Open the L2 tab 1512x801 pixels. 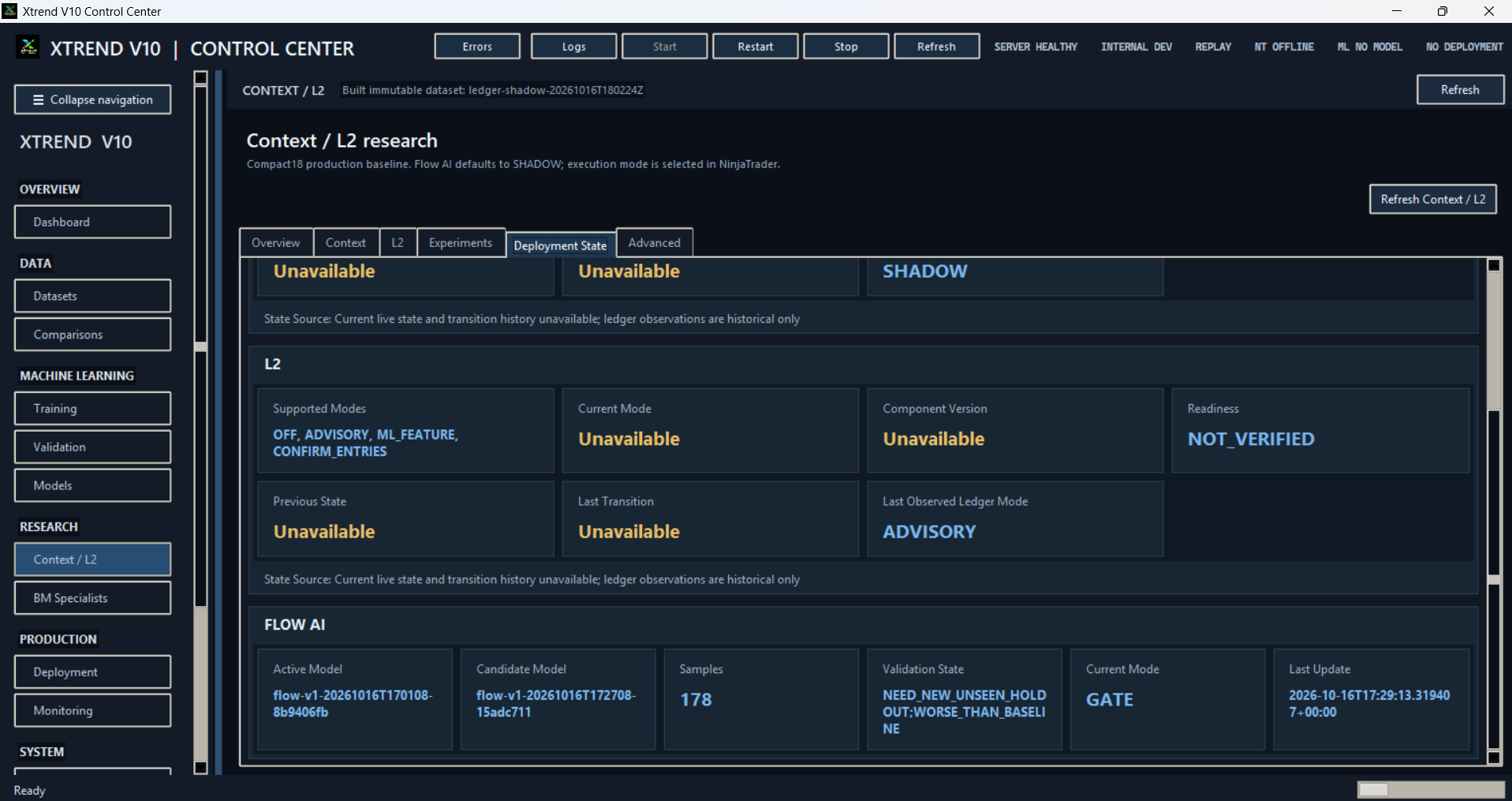pos(398,243)
